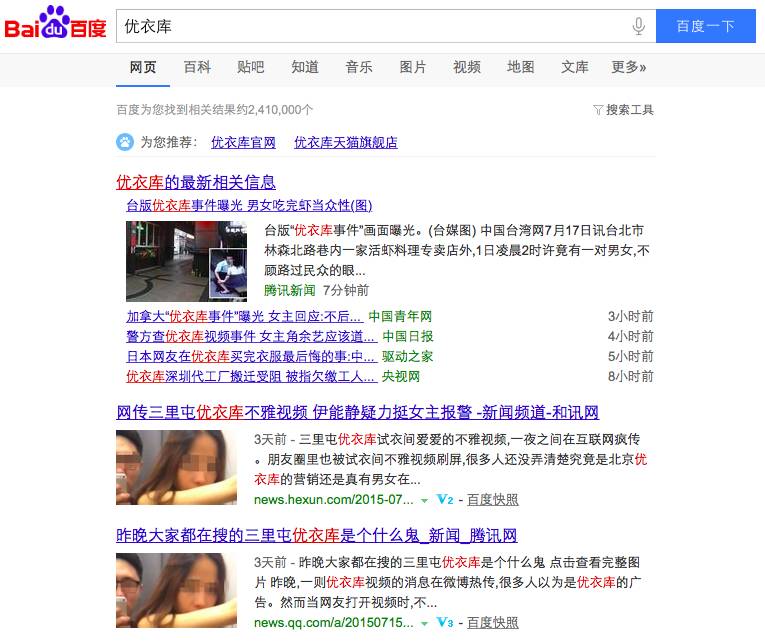Open 加拿大"优衣库事件"曝光 news link

click(x=245, y=316)
